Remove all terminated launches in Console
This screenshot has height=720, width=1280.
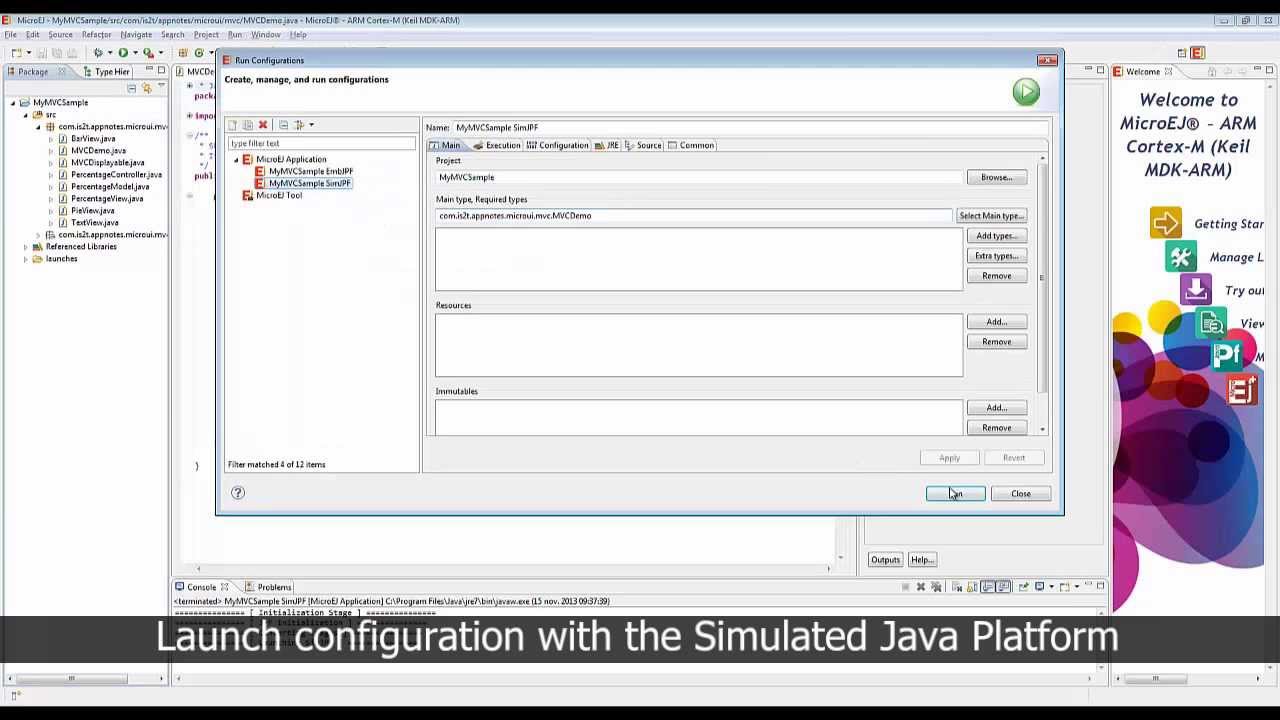936,587
